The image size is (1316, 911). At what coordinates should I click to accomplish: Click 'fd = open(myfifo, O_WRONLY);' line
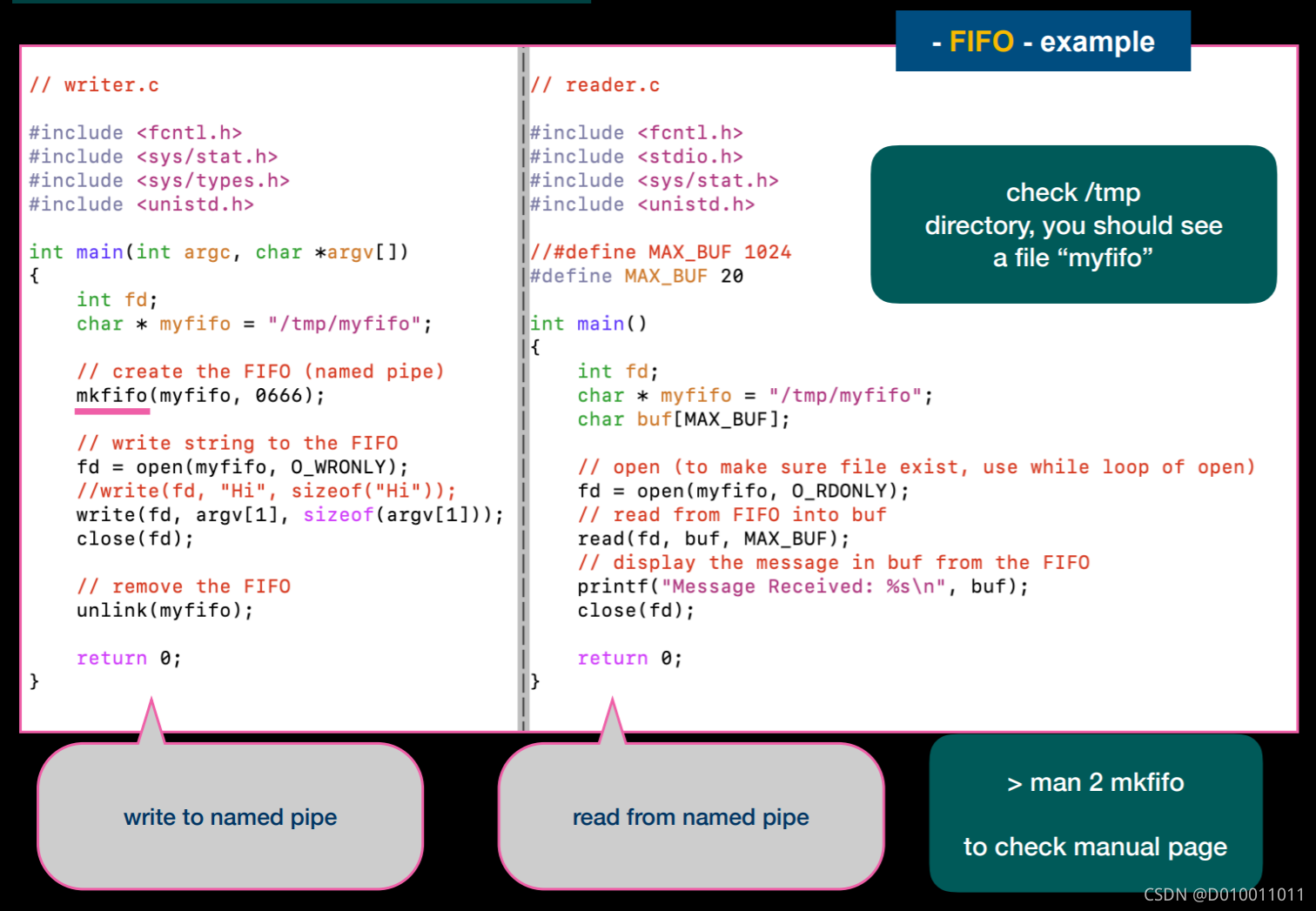pos(242,467)
